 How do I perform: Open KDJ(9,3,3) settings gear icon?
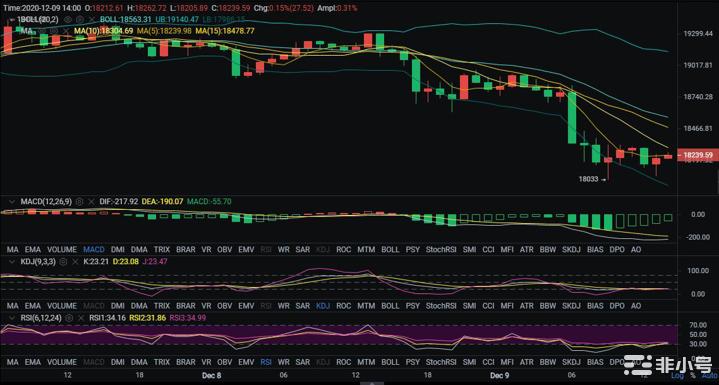click(x=64, y=262)
